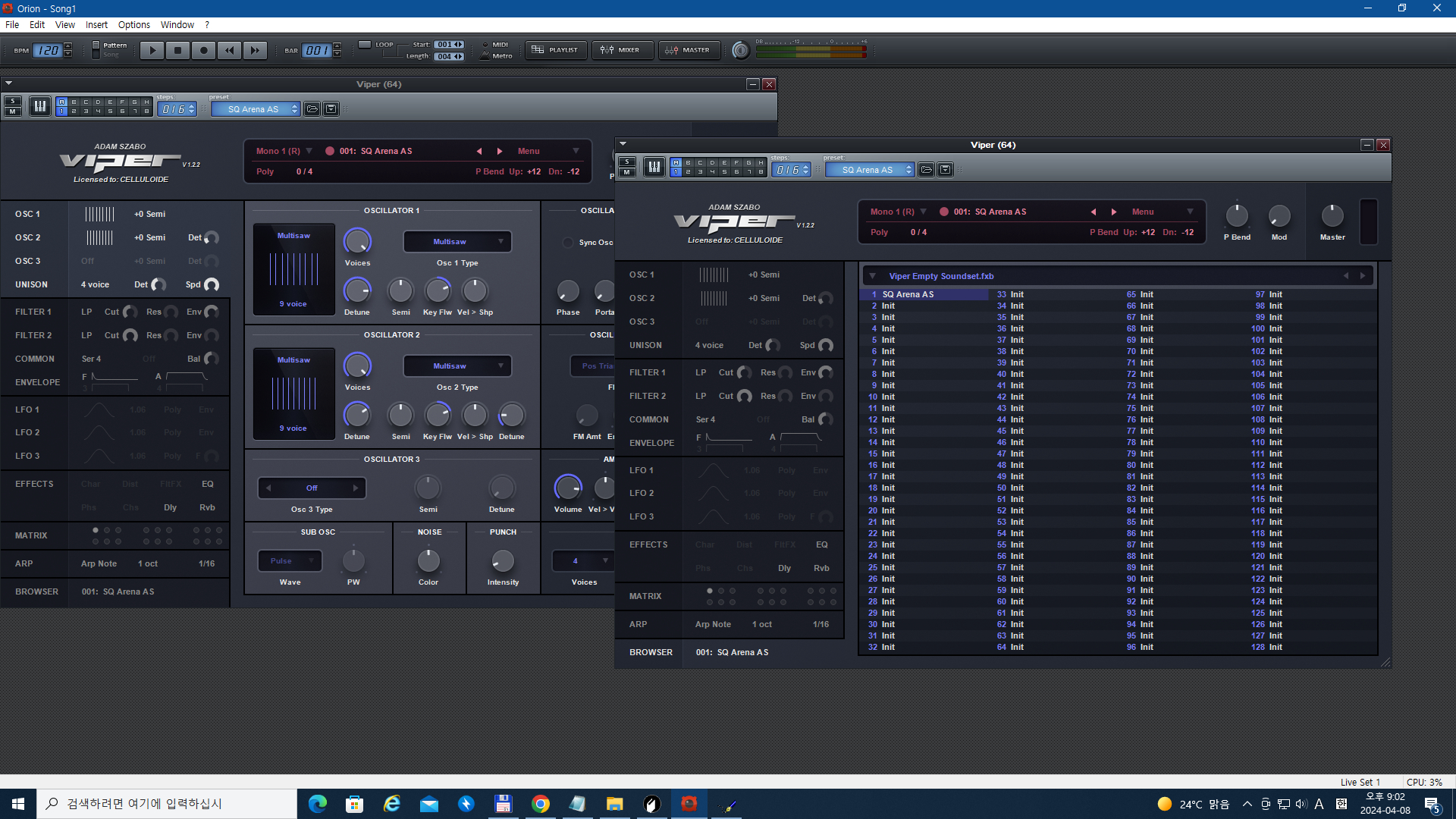The image size is (1456, 819).
Task: Click the Solo S button in front Viper window
Action: 627,162
